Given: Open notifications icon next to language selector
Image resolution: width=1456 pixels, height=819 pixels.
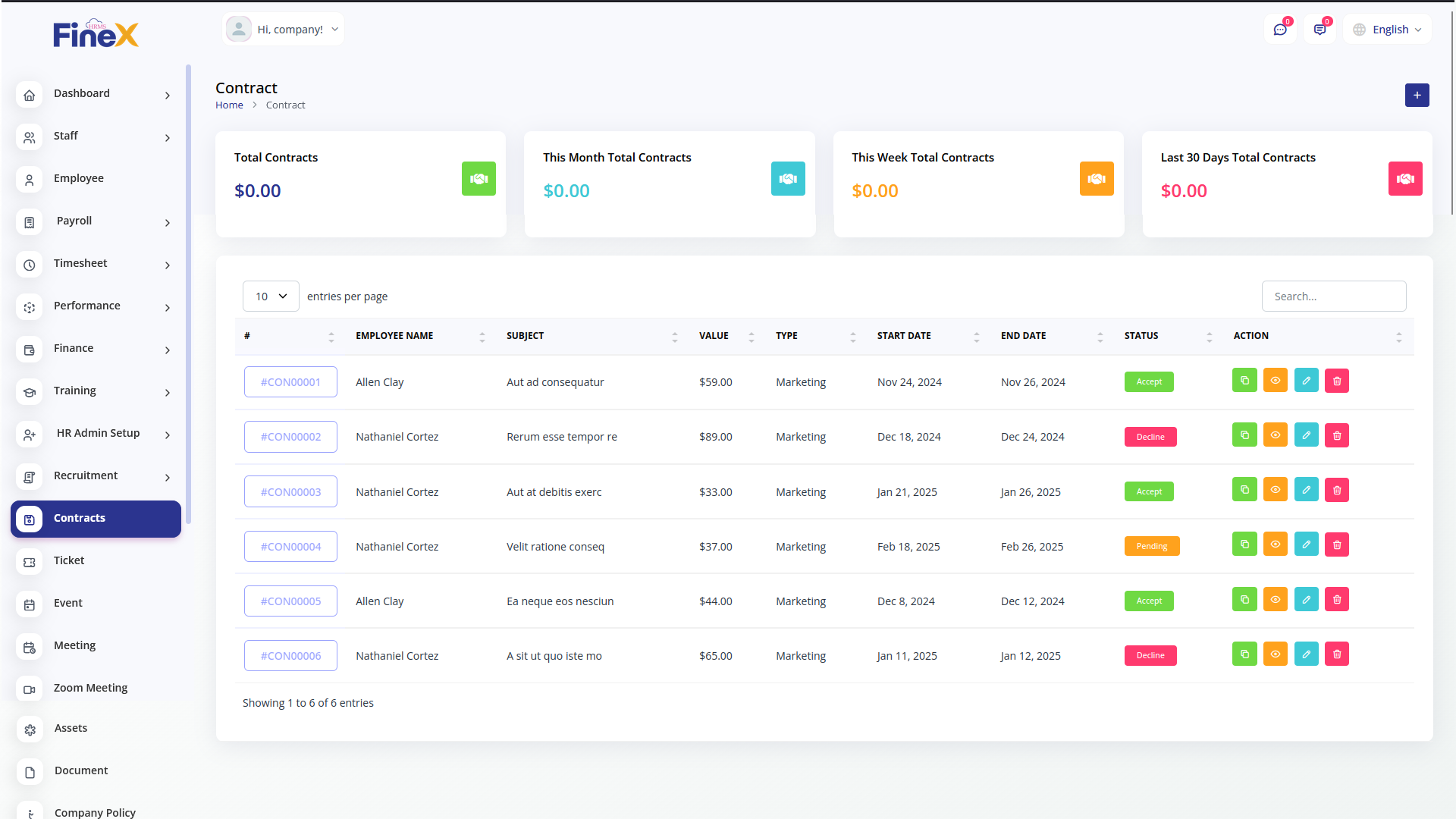Looking at the screenshot, I should (x=1319, y=30).
